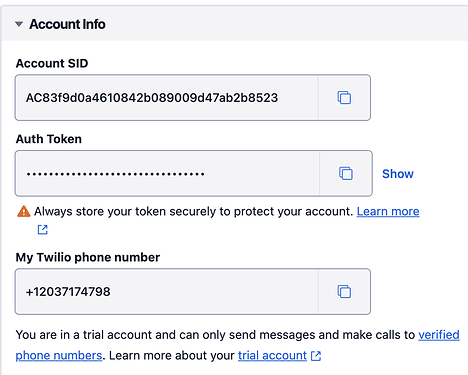The image size is (468, 375).
Task: Click the orange warning triangle icon
Action: 23,211
